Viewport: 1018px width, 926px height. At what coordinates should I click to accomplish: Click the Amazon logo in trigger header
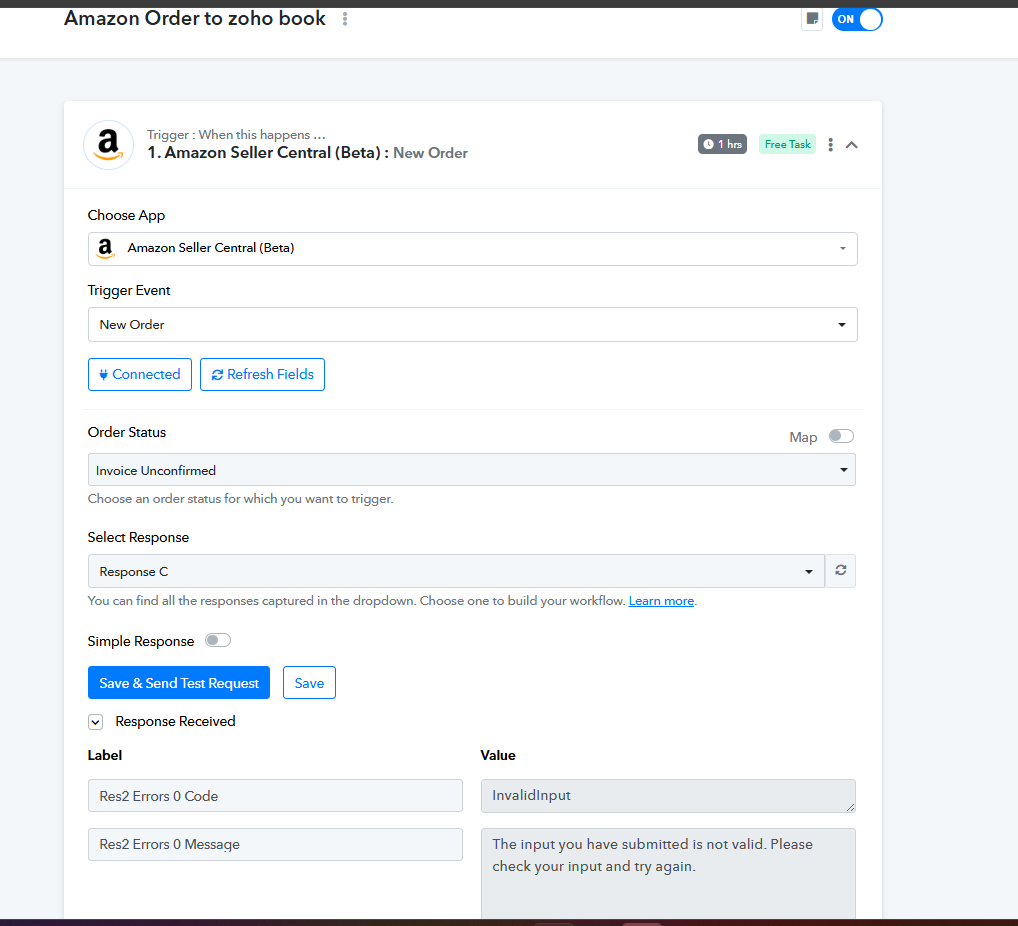108,145
